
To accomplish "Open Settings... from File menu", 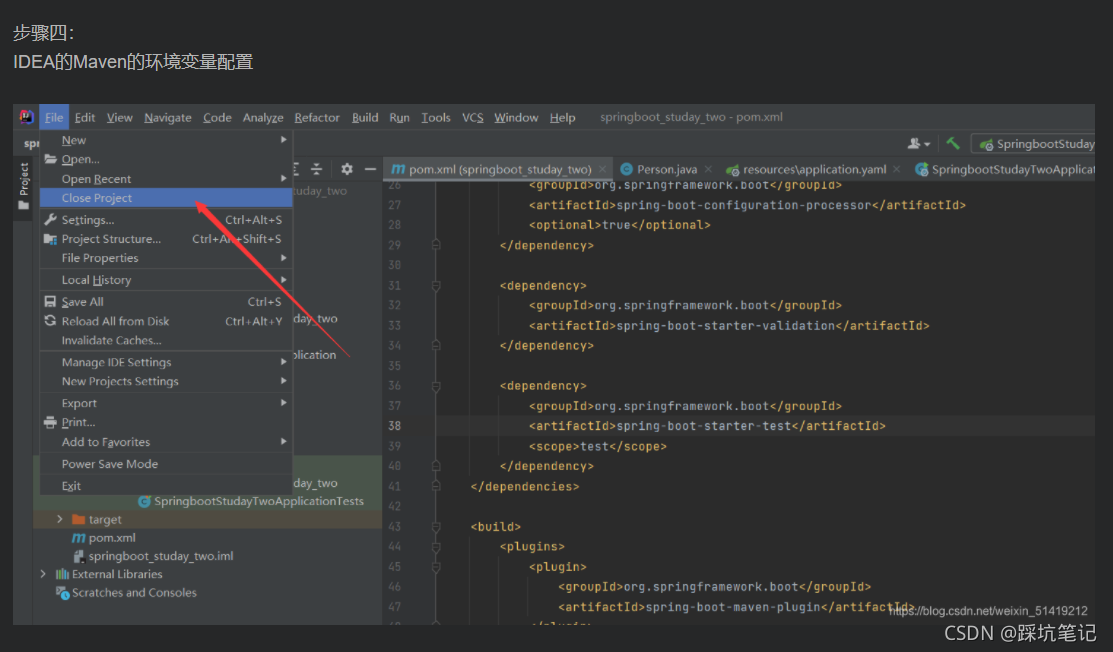I will [166, 220].
